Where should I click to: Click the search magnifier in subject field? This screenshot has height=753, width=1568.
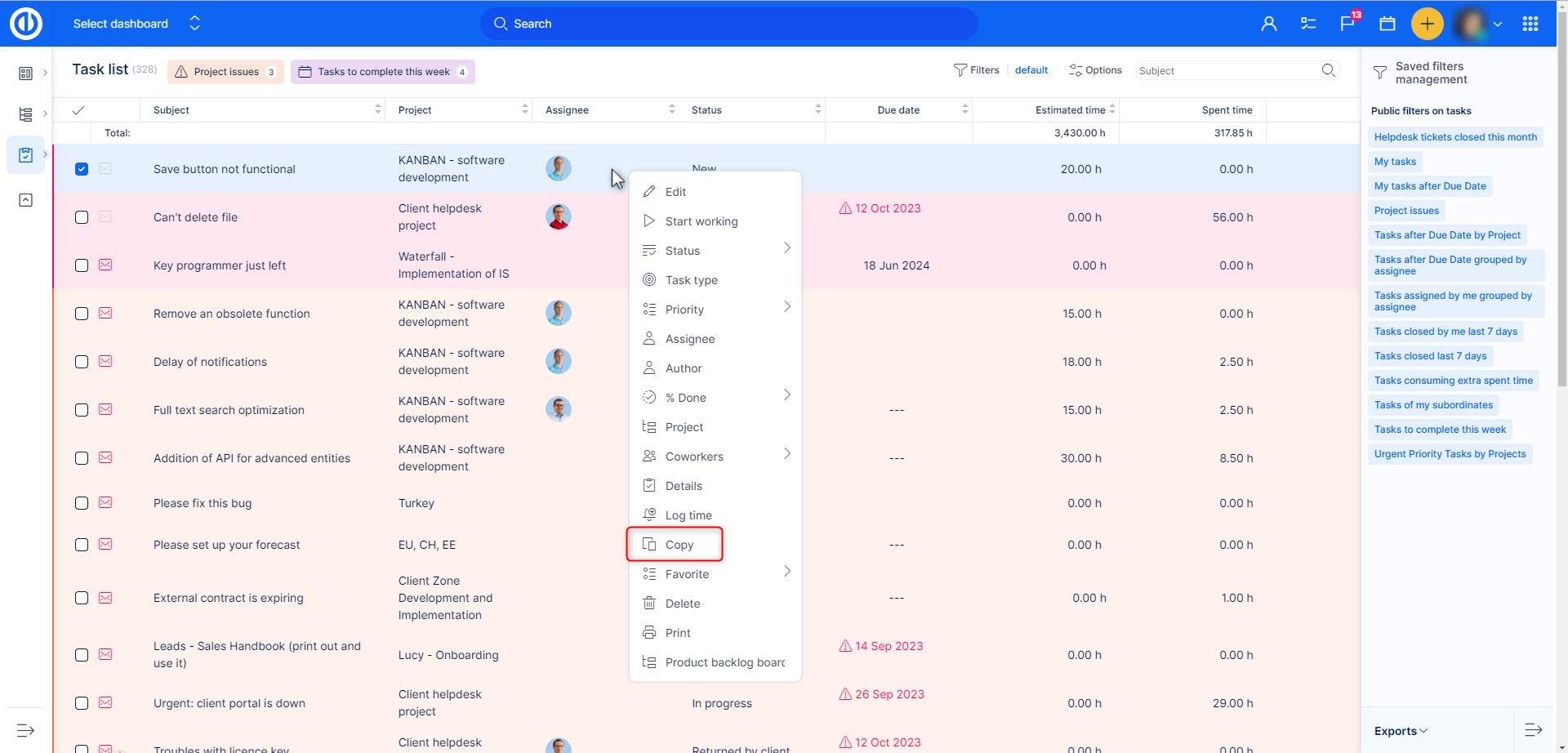coord(1329,70)
